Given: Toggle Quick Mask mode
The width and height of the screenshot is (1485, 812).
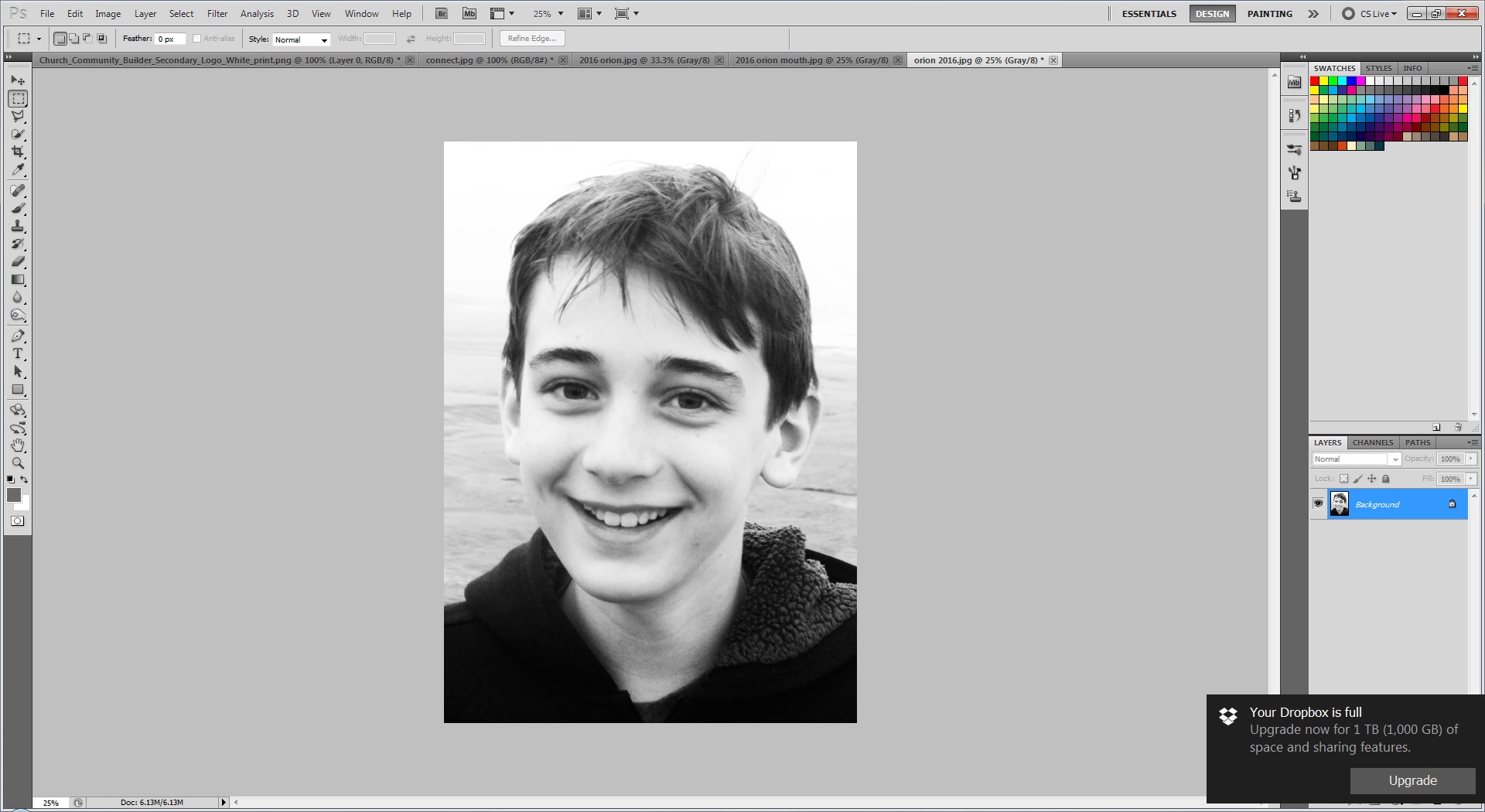Looking at the screenshot, I should click(18, 521).
